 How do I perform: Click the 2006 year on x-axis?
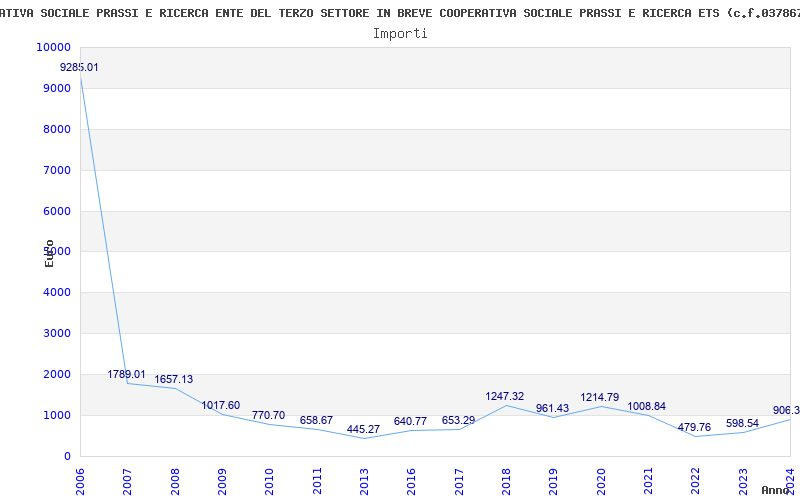(x=81, y=479)
